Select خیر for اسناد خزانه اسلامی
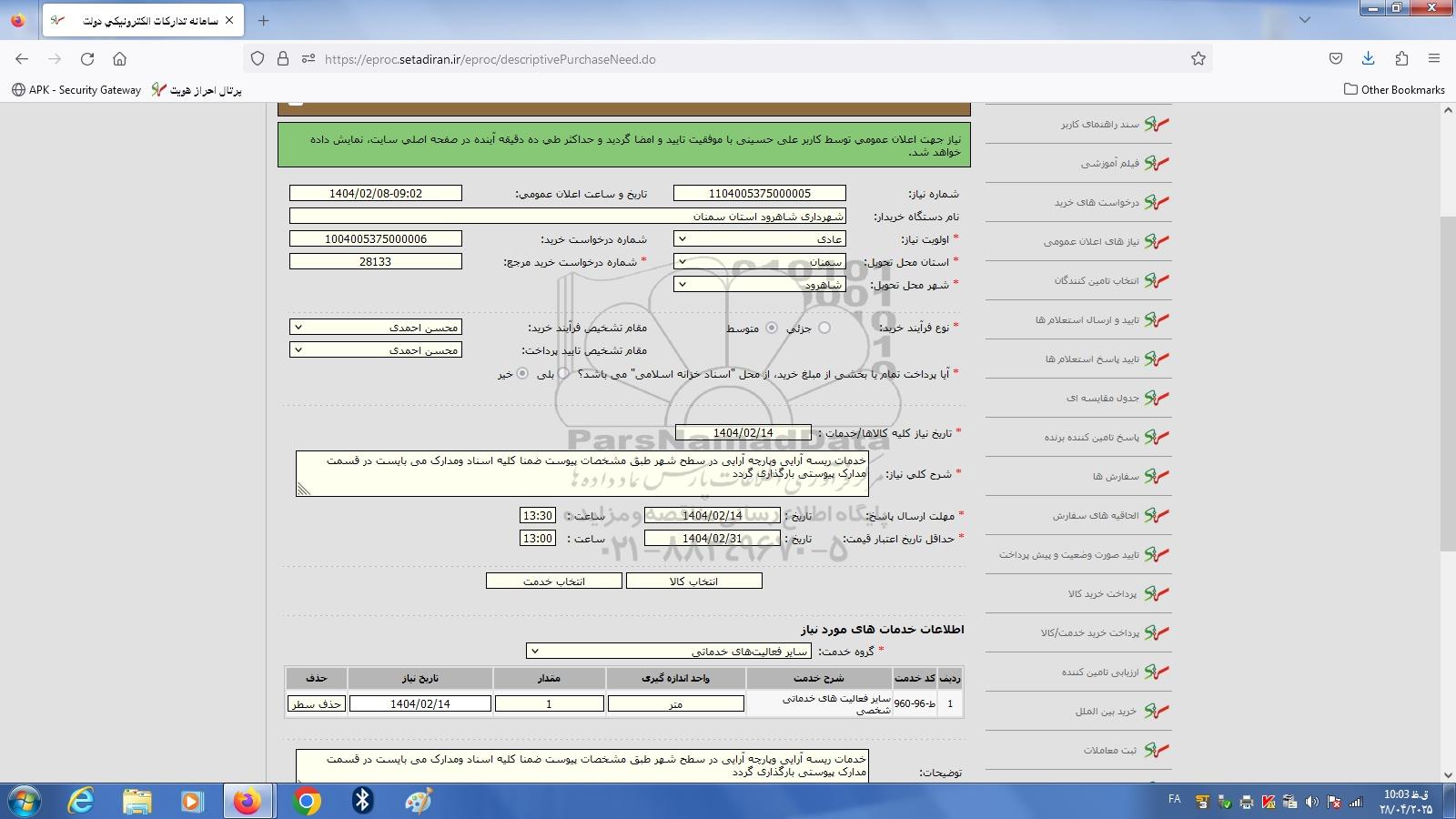 tap(522, 373)
